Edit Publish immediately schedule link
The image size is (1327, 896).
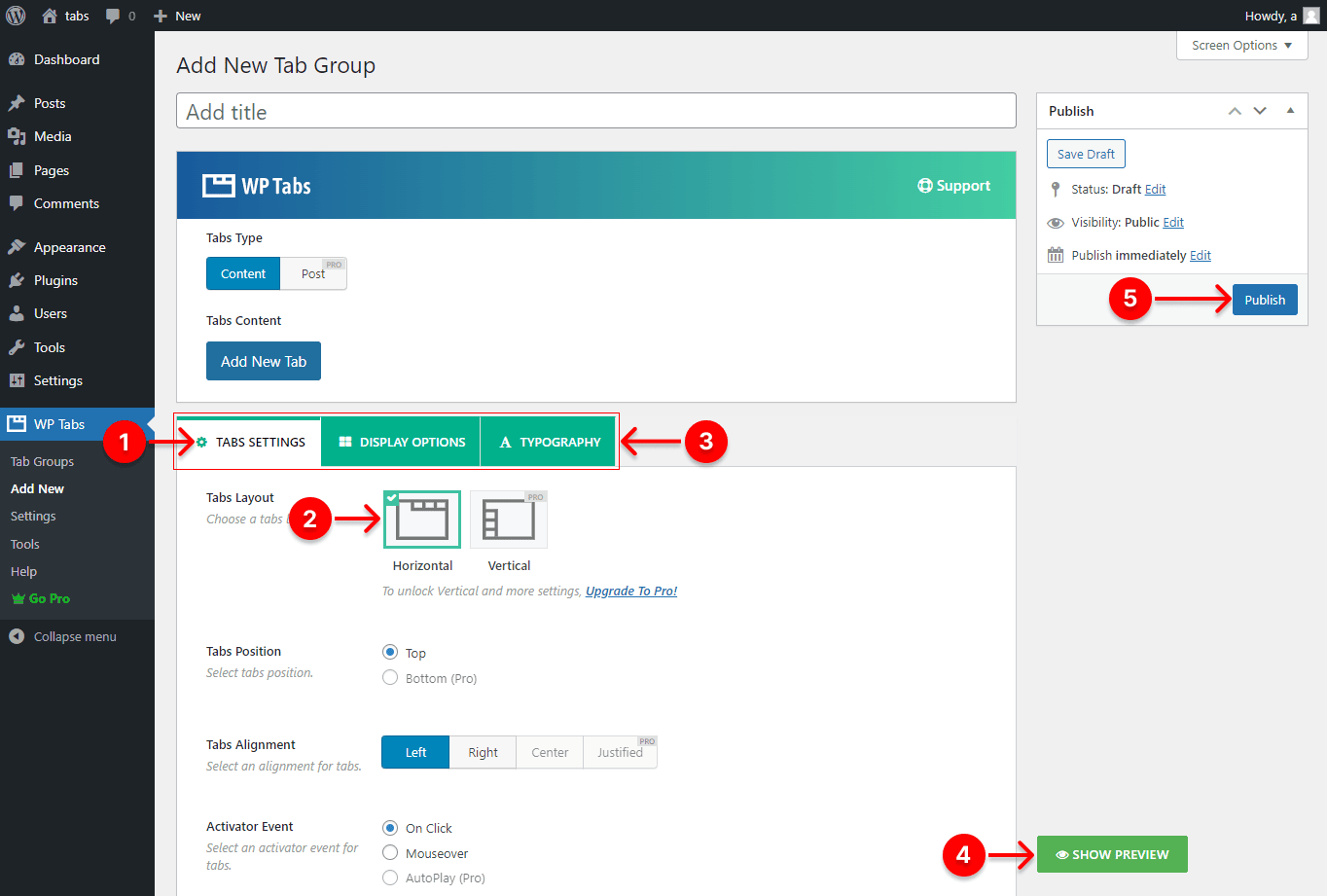[x=1201, y=256]
